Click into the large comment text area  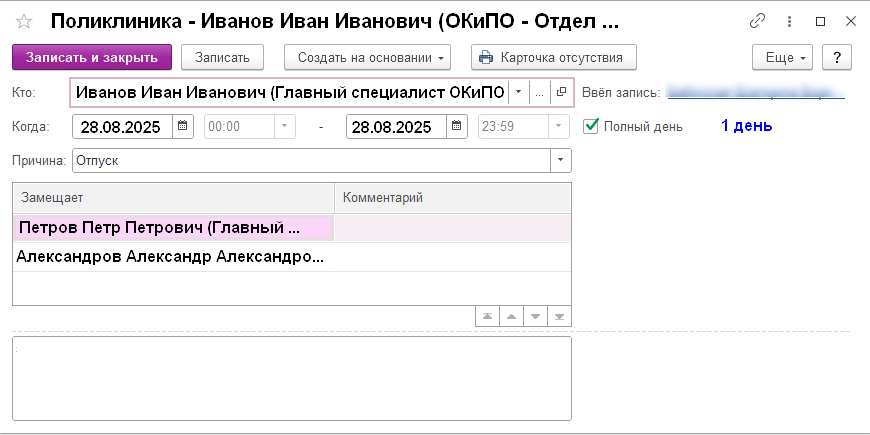pyautogui.click(x=291, y=378)
